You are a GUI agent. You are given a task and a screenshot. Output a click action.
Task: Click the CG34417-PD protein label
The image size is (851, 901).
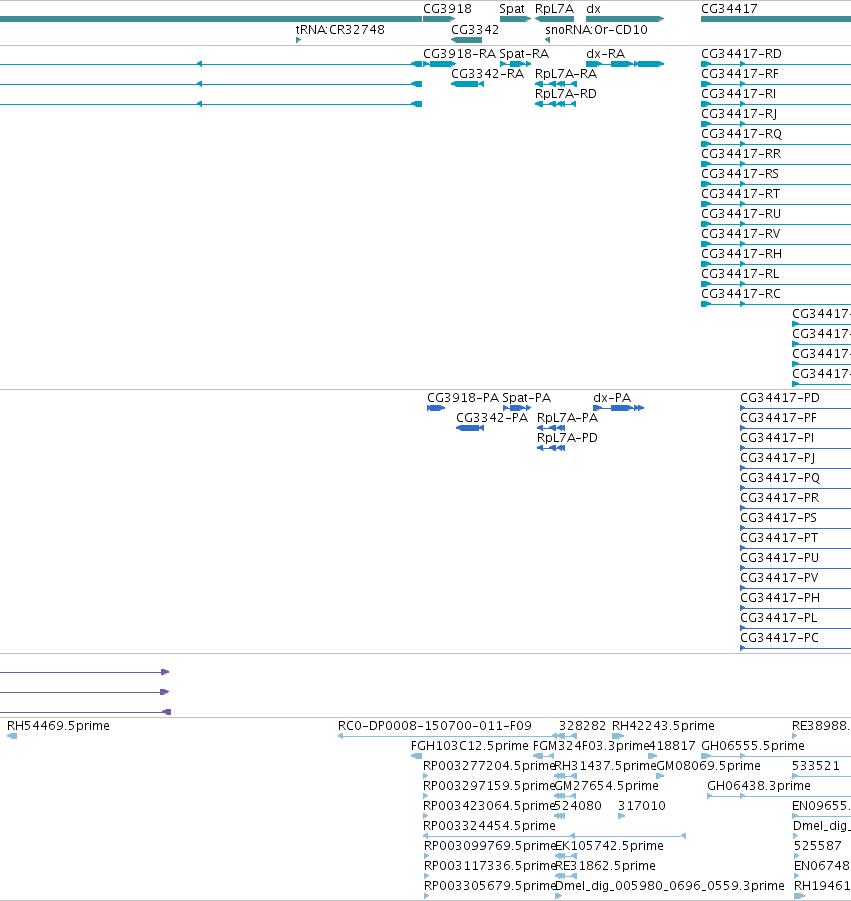pyautogui.click(x=780, y=398)
